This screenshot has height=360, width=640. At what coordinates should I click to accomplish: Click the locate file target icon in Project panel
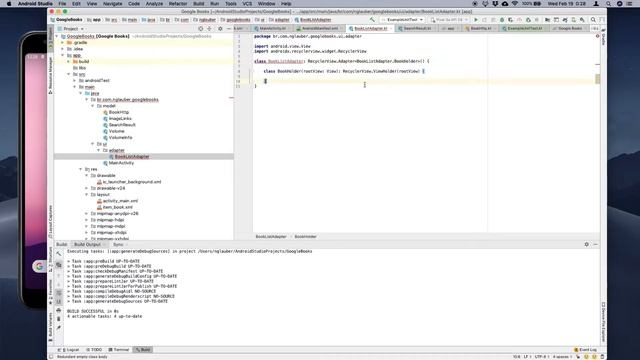coord(200,29)
